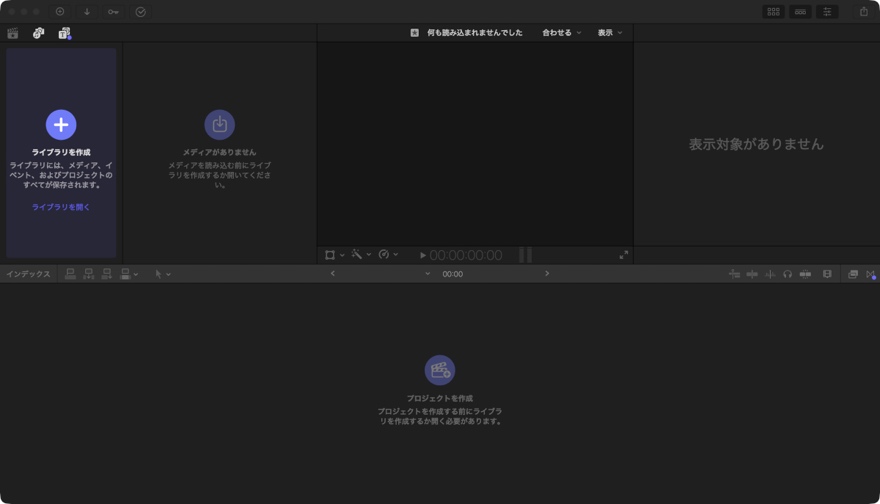880x504 pixels.
Task: Open the 合わせる zoom dropdown
Action: tap(561, 33)
